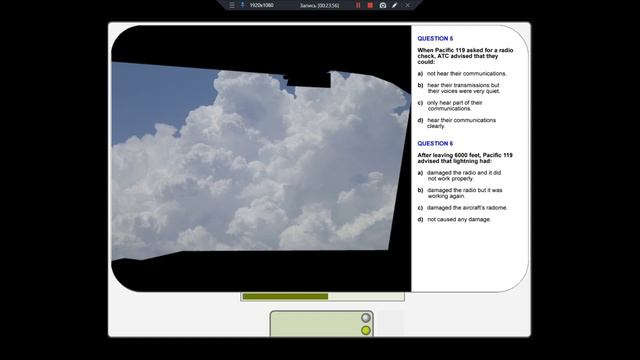The width and height of the screenshot is (640, 360).
Task: Click the 1920x1080 resolution label
Action: (261, 5)
